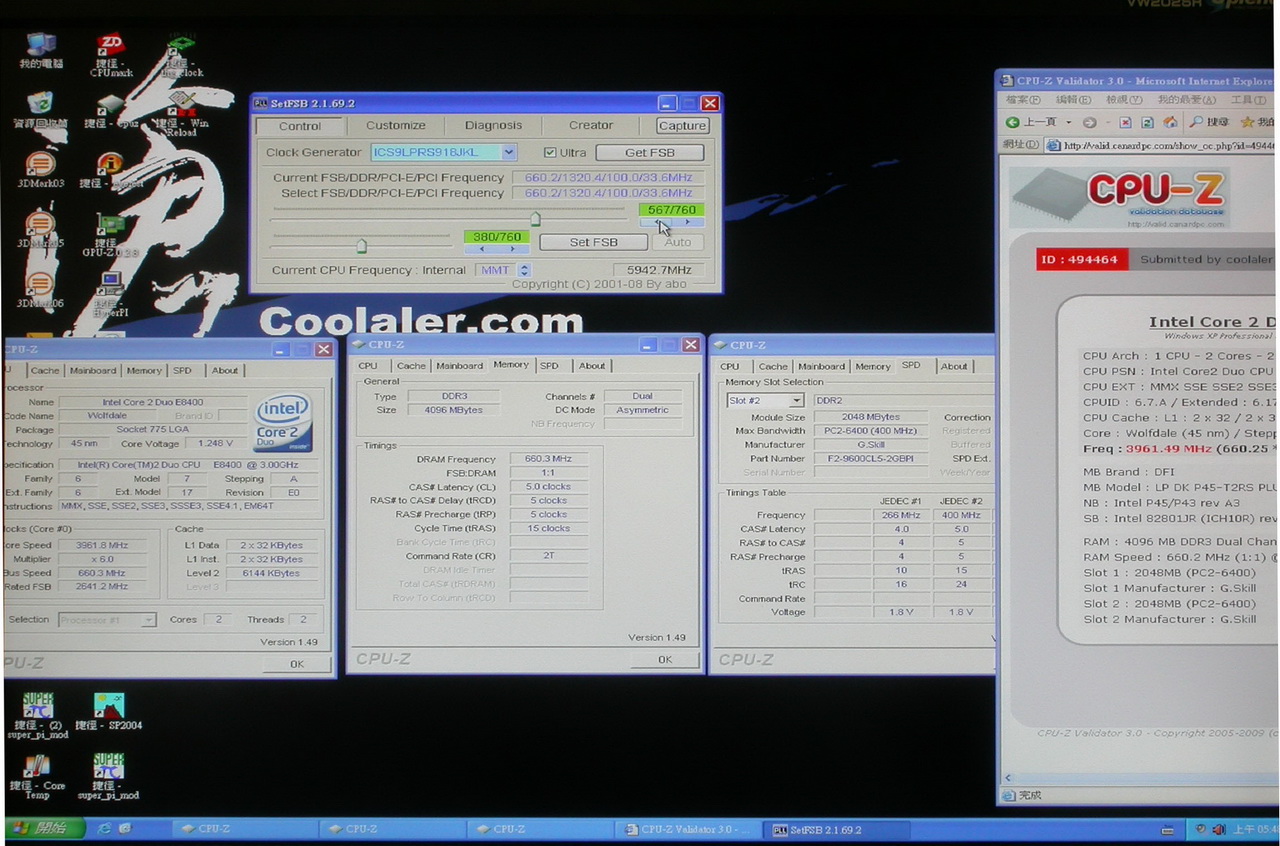Open the MMT frequency mode dropdown
Image resolution: width=1280 pixels, height=846 pixels.
pos(524,270)
